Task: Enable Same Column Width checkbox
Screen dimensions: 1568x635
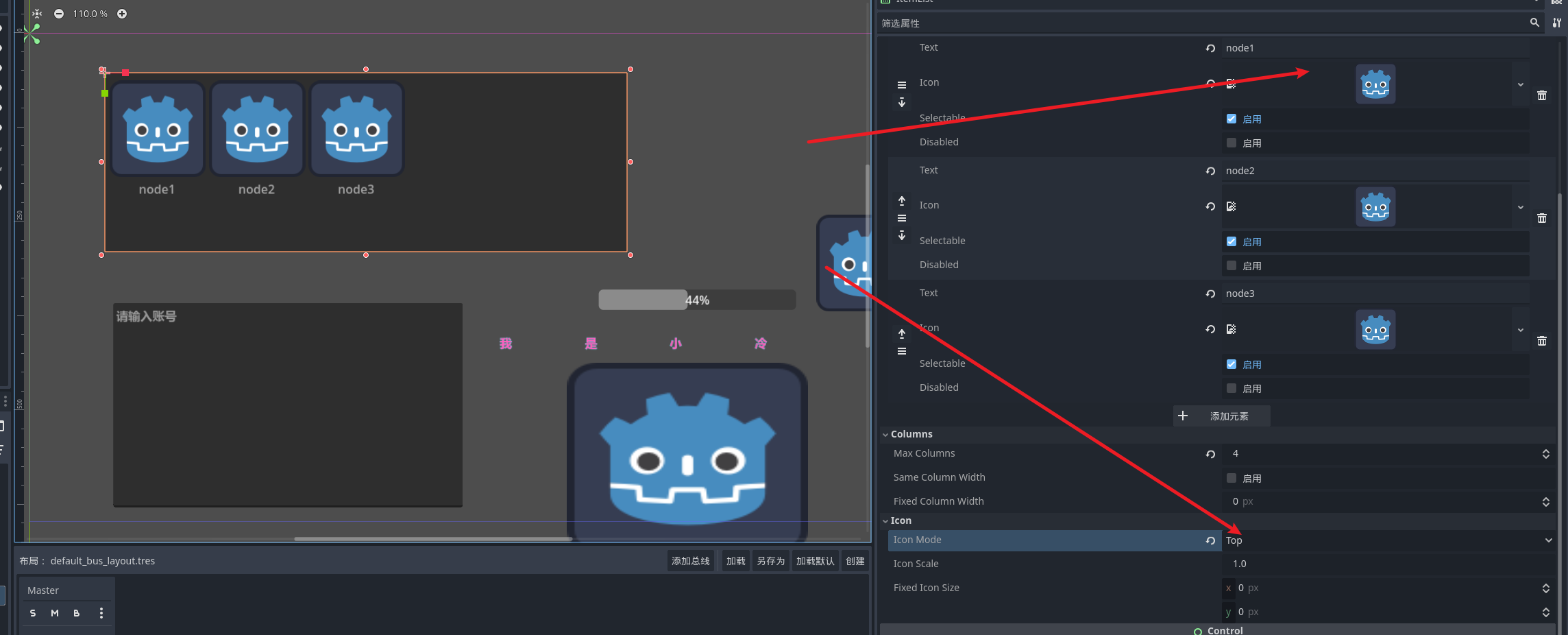Action: [x=1232, y=478]
